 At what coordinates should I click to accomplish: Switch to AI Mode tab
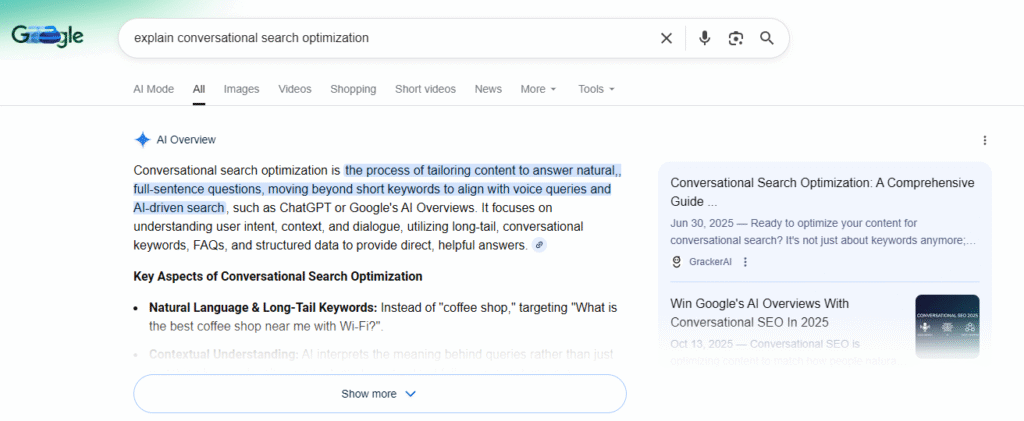click(153, 89)
